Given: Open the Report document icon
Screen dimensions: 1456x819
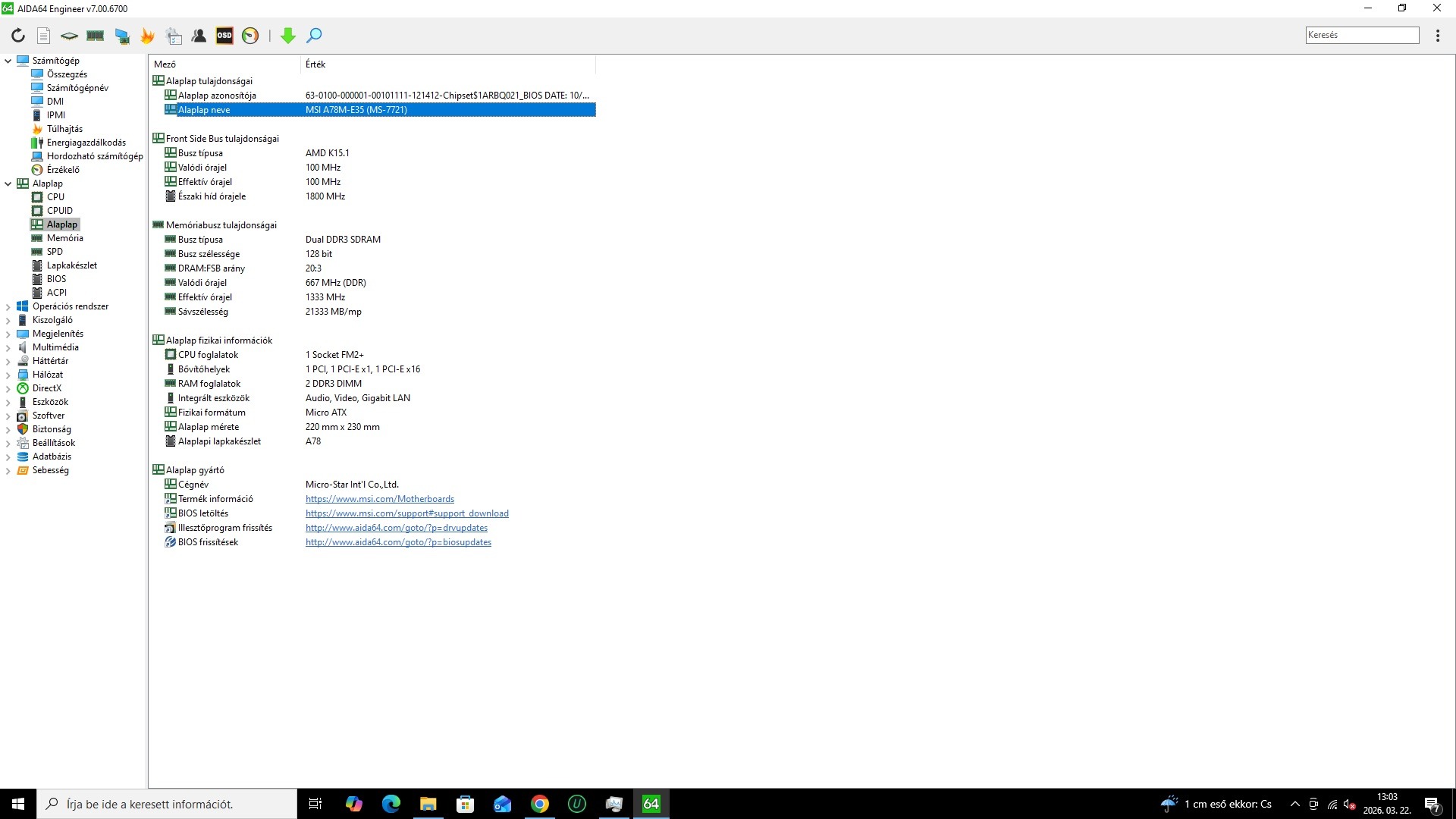Looking at the screenshot, I should pyautogui.click(x=44, y=36).
